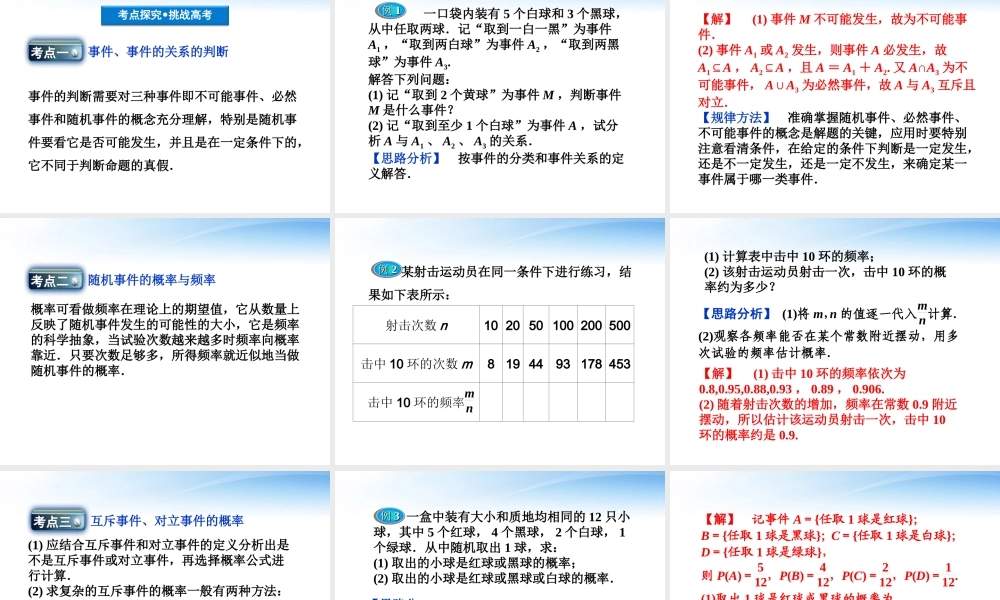This screenshot has height=600, width=1000.
Task: Click 【思路分析】 label in the white-and-black balls slide
Action: pyautogui.click(x=405, y=158)
